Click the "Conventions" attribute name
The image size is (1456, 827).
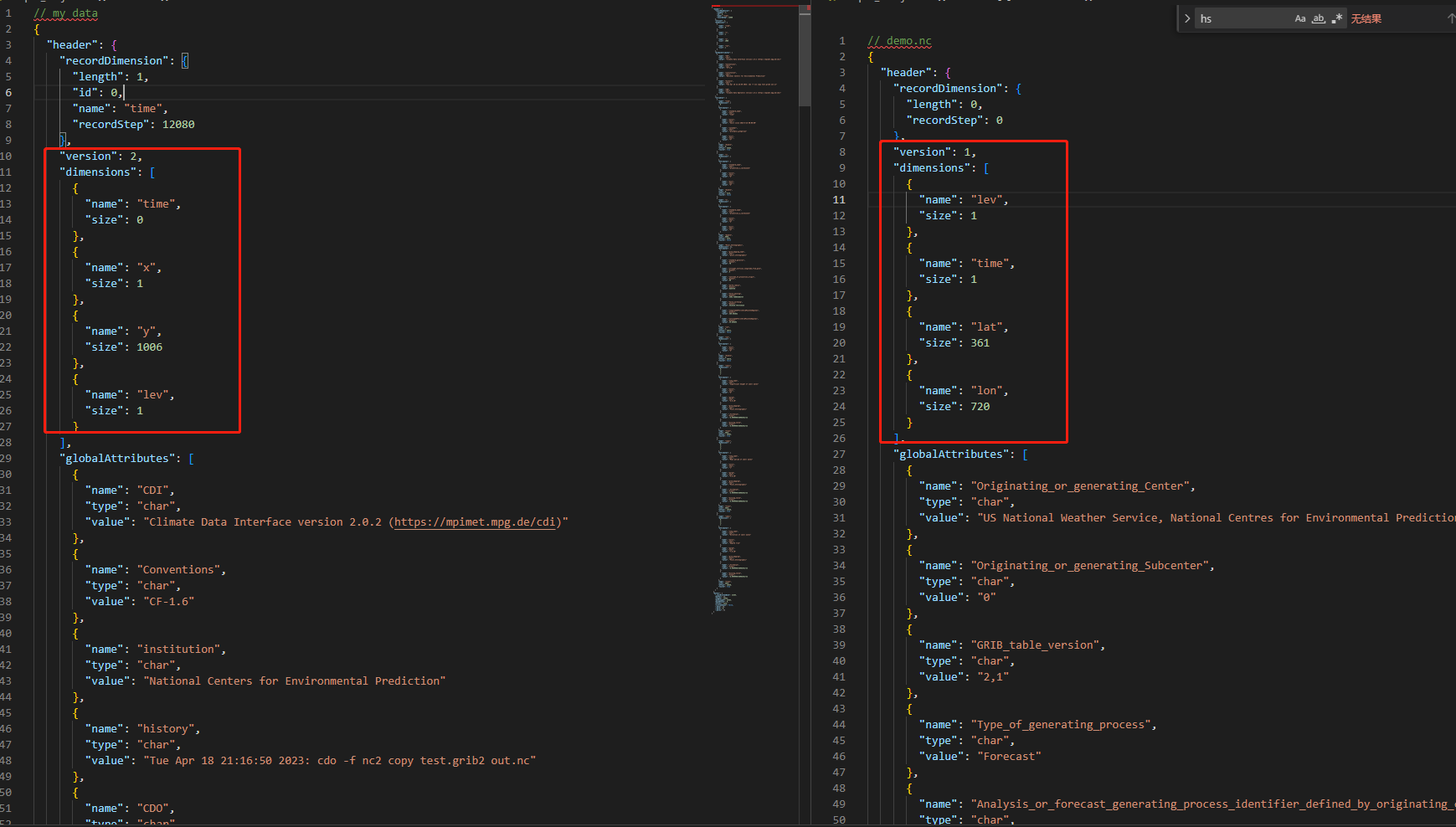(x=178, y=570)
